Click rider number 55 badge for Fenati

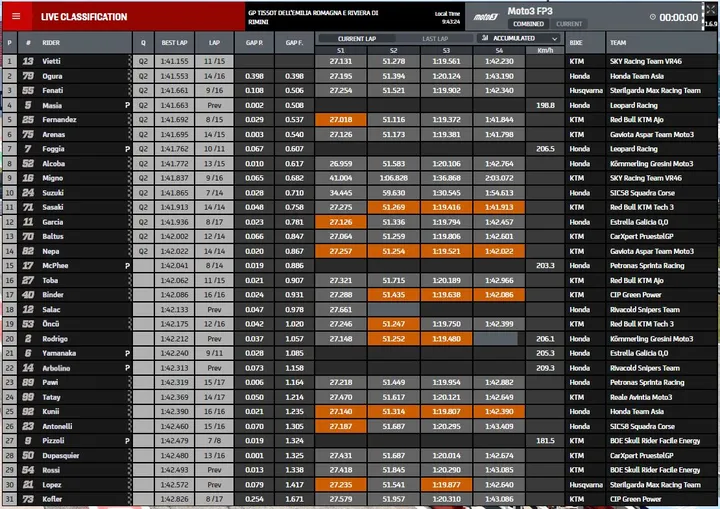(28, 90)
